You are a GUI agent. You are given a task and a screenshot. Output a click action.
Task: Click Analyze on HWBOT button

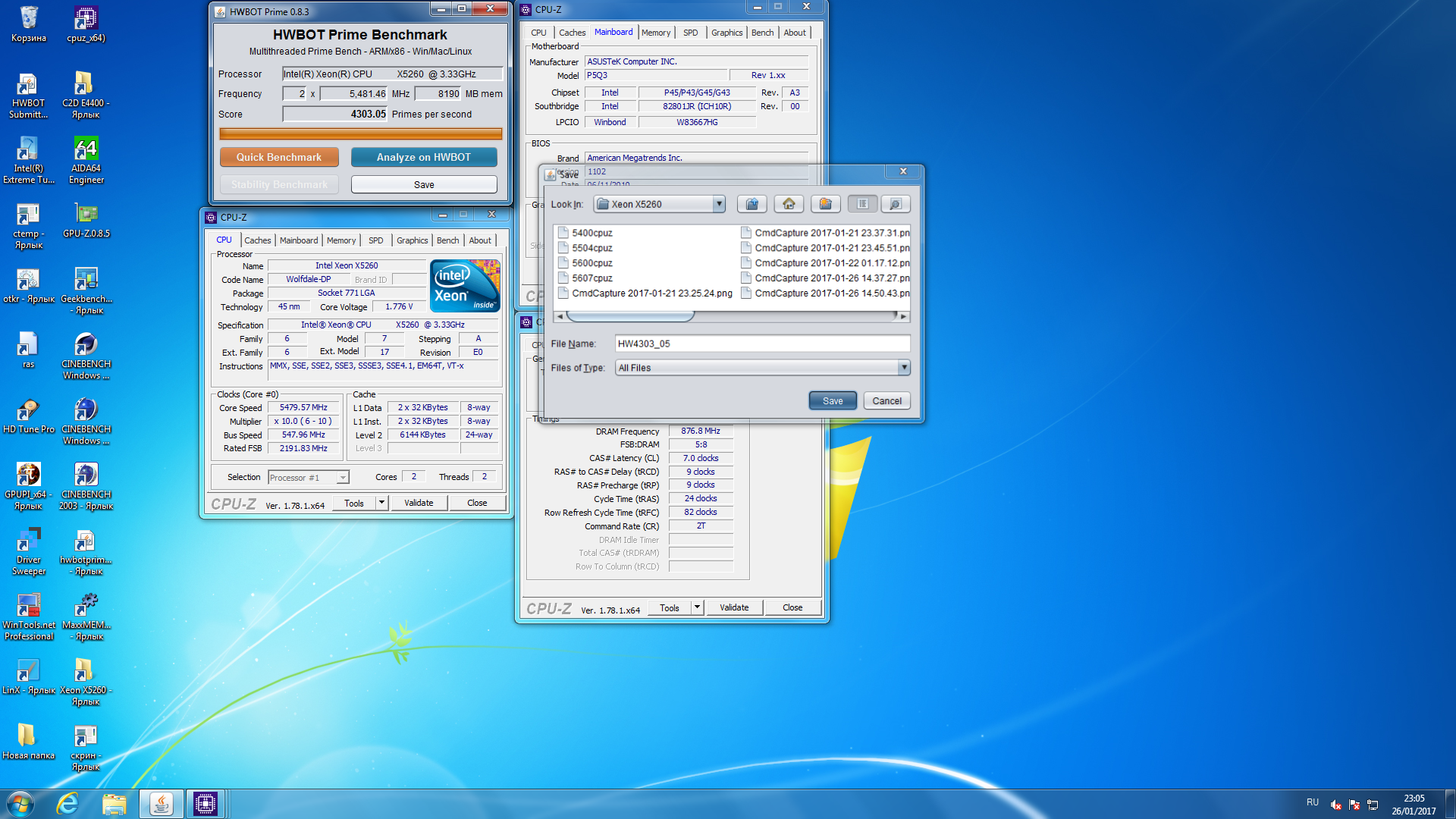pos(424,157)
